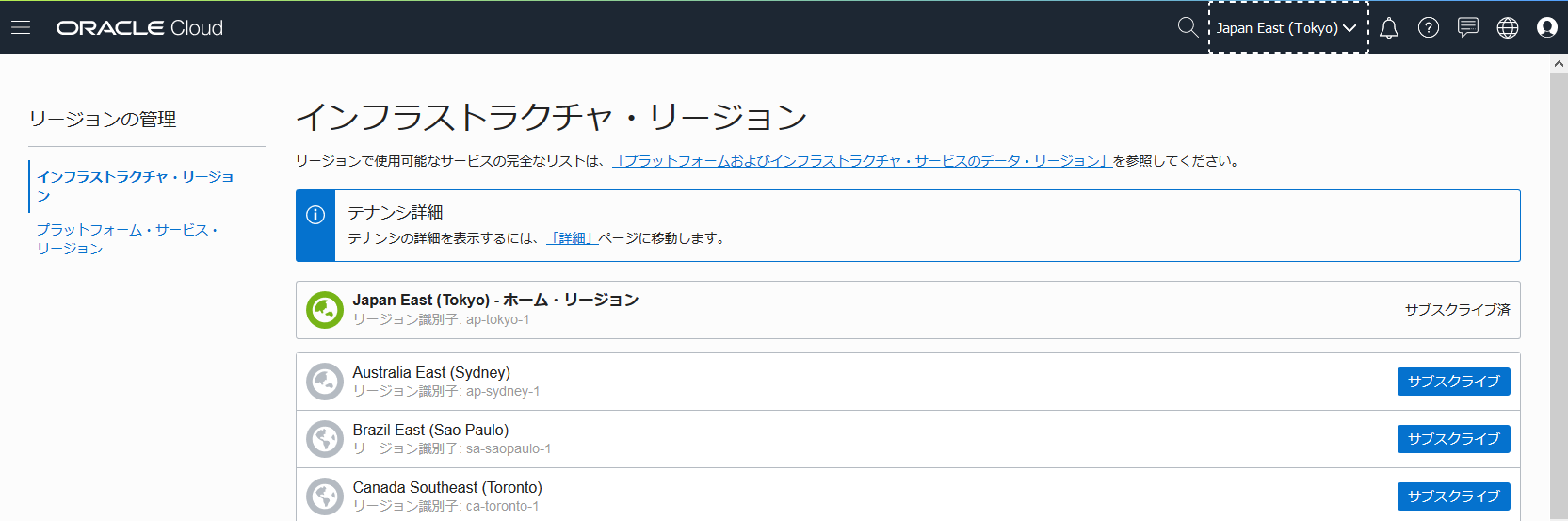Click the sa-saopaulo-1 region identifier text
This screenshot has height=521, width=1568.
pos(509,449)
